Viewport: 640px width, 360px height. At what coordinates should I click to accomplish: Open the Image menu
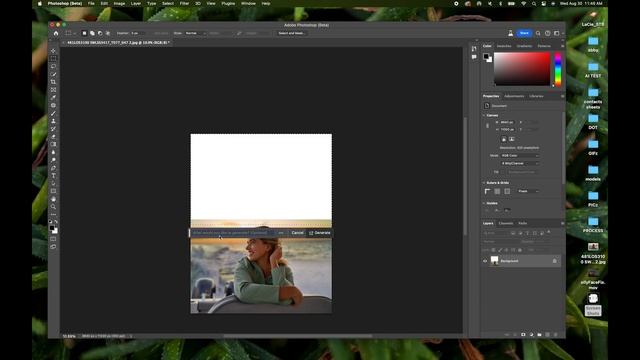[x=119, y=3]
